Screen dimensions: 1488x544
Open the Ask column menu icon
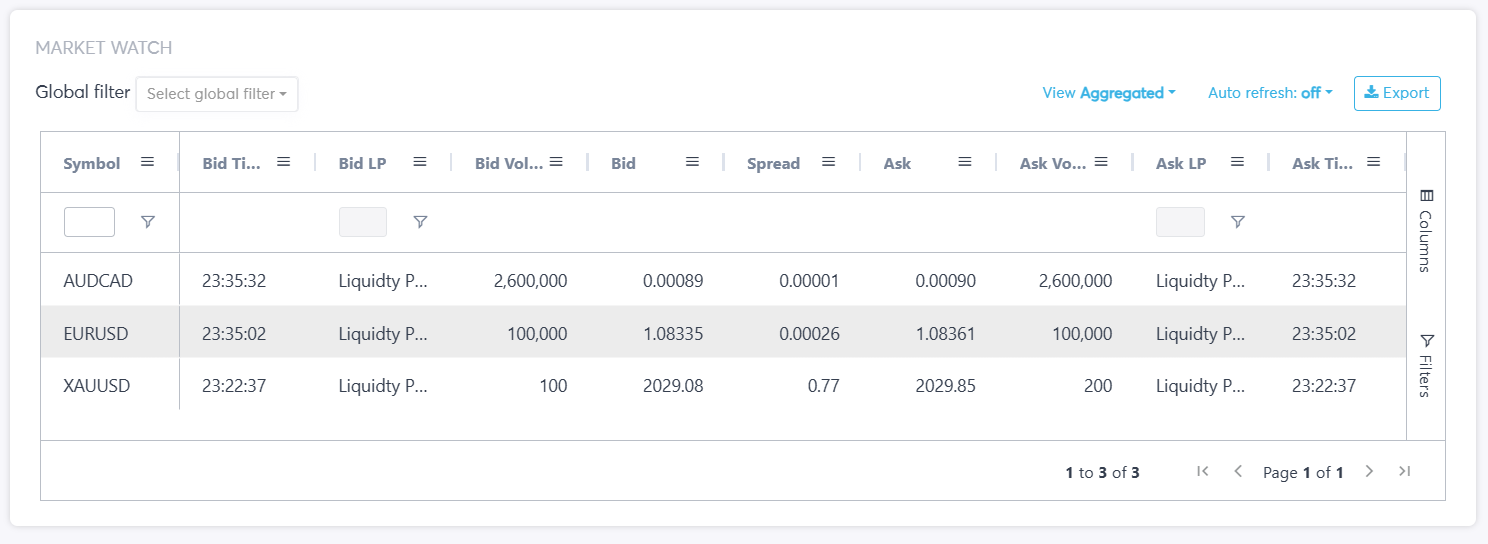965,162
